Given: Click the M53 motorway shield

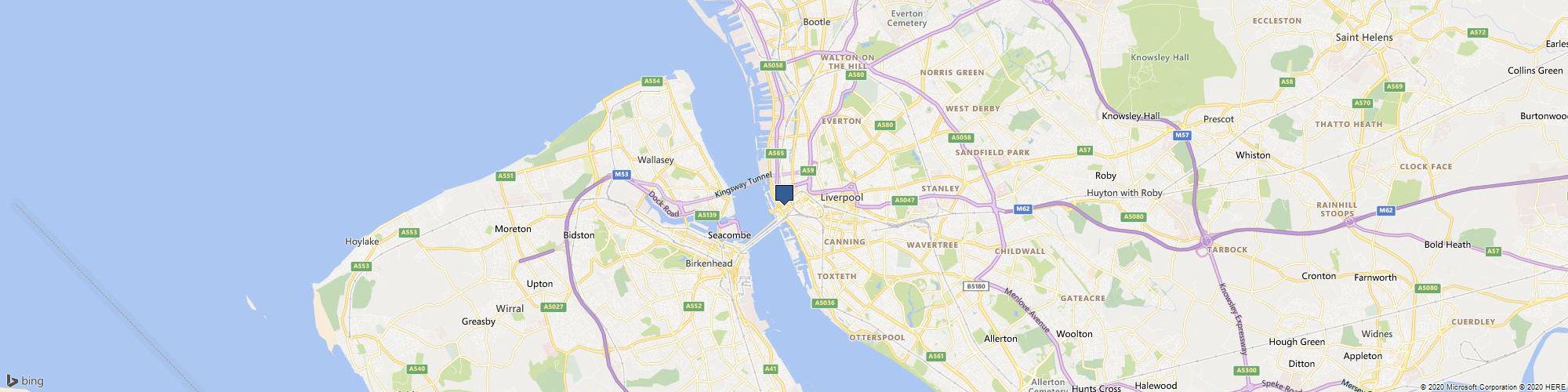Looking at the screenshot, I should pyautogui.click(x=622, y=174).
